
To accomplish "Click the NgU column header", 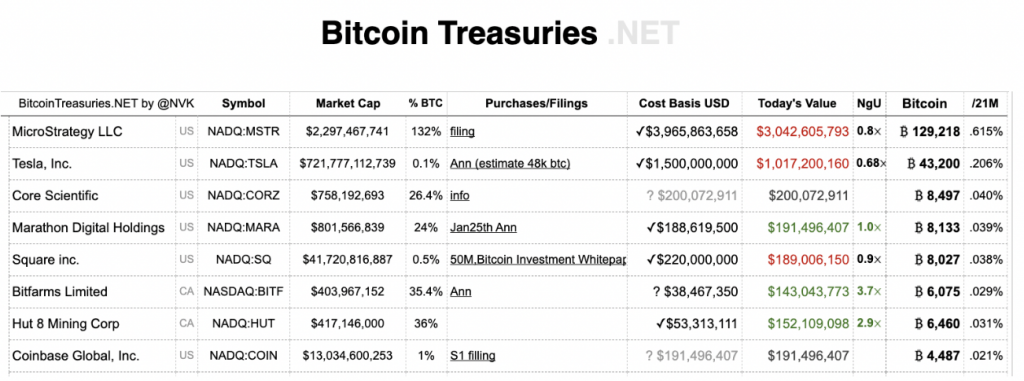I will click(x=869, y=103).
